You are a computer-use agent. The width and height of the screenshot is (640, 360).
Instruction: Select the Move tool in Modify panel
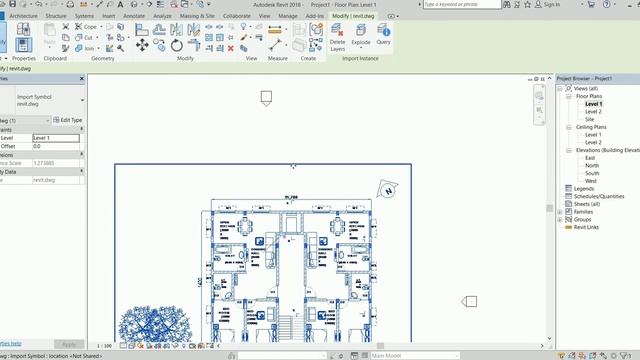142,45
